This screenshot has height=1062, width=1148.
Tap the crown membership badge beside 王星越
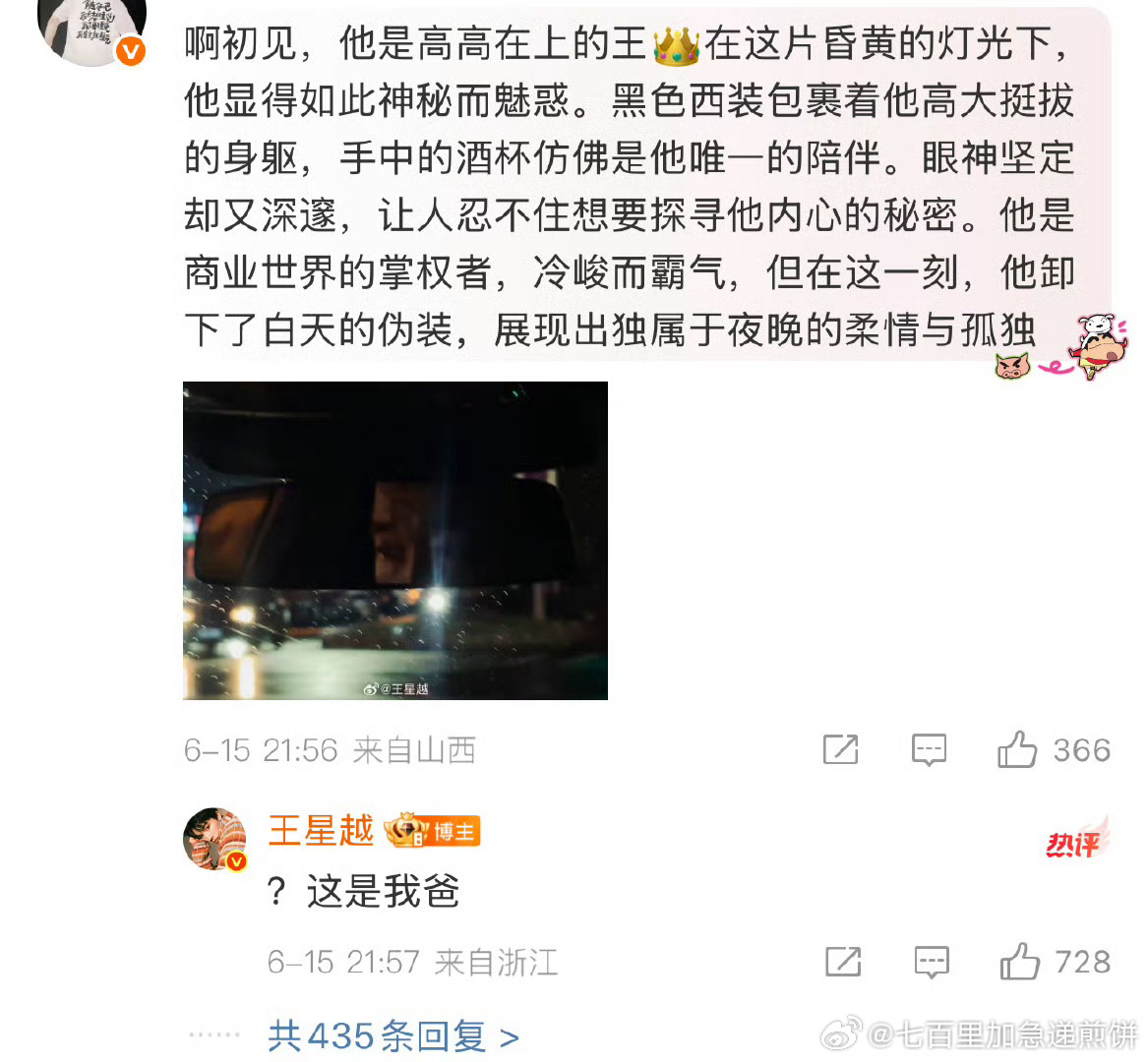[405, 831]
